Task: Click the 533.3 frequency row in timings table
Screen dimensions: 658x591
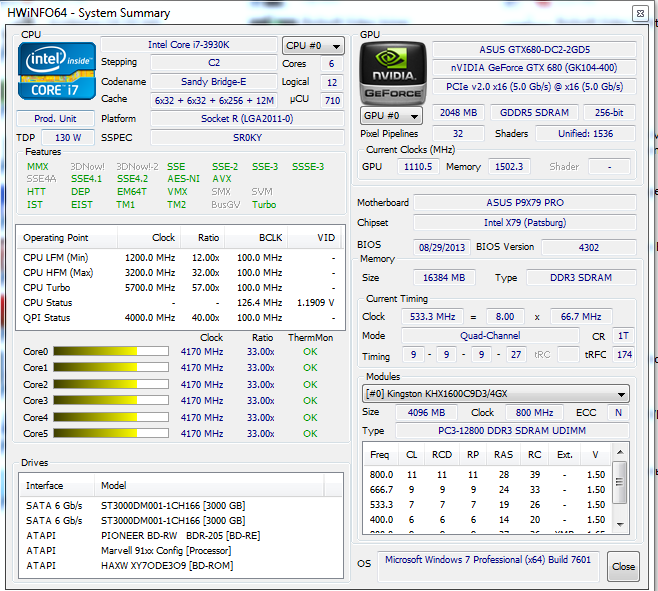Action: click(487, 505)
